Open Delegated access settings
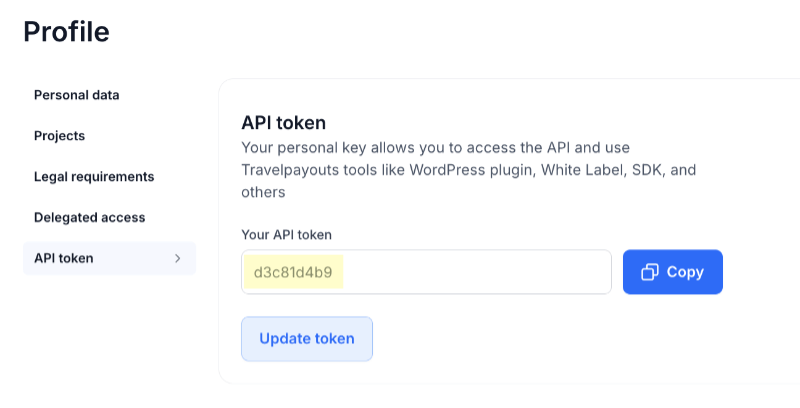 tap(90, 217)
